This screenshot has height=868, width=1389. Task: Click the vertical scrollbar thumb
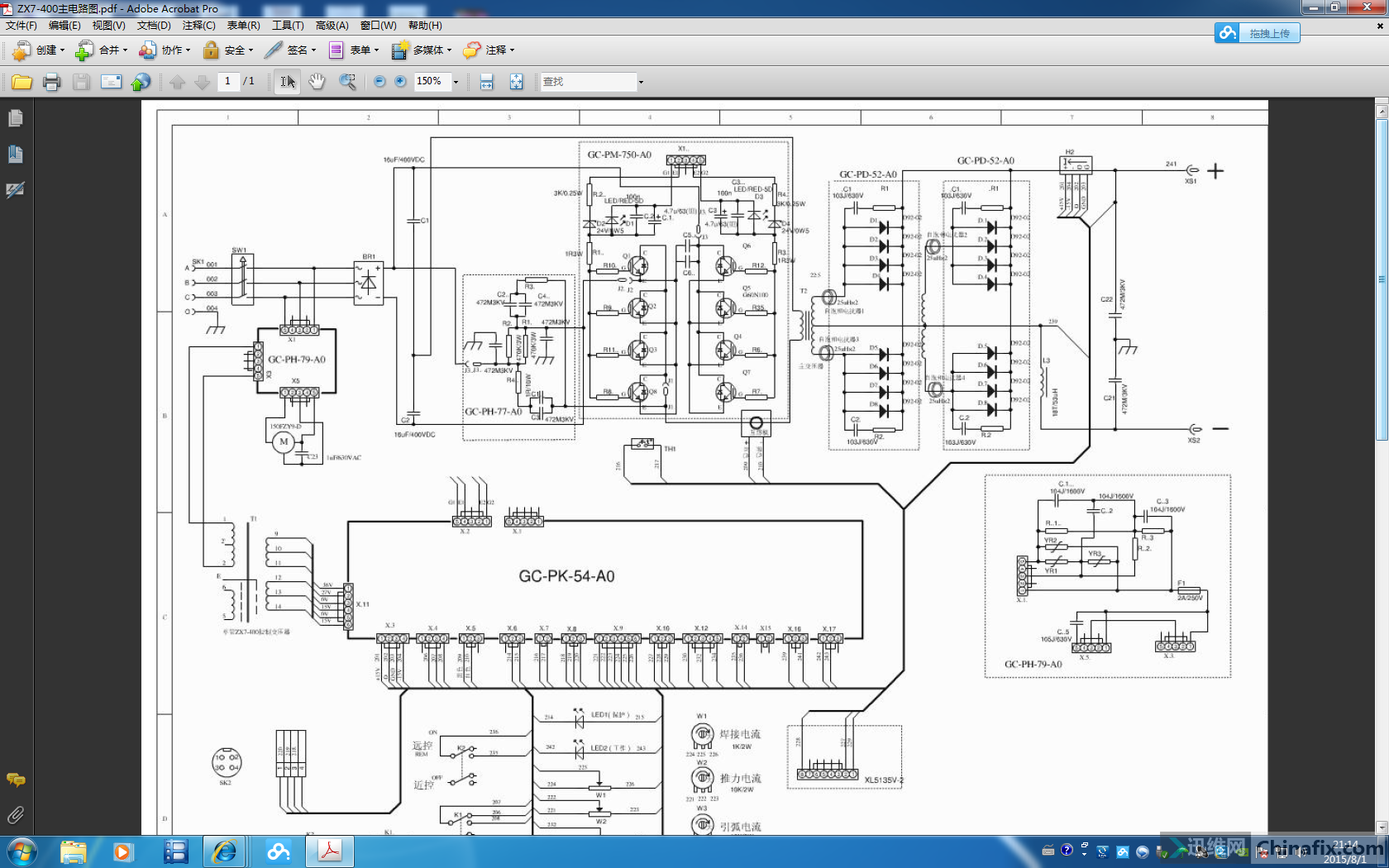coord(1382,279)
